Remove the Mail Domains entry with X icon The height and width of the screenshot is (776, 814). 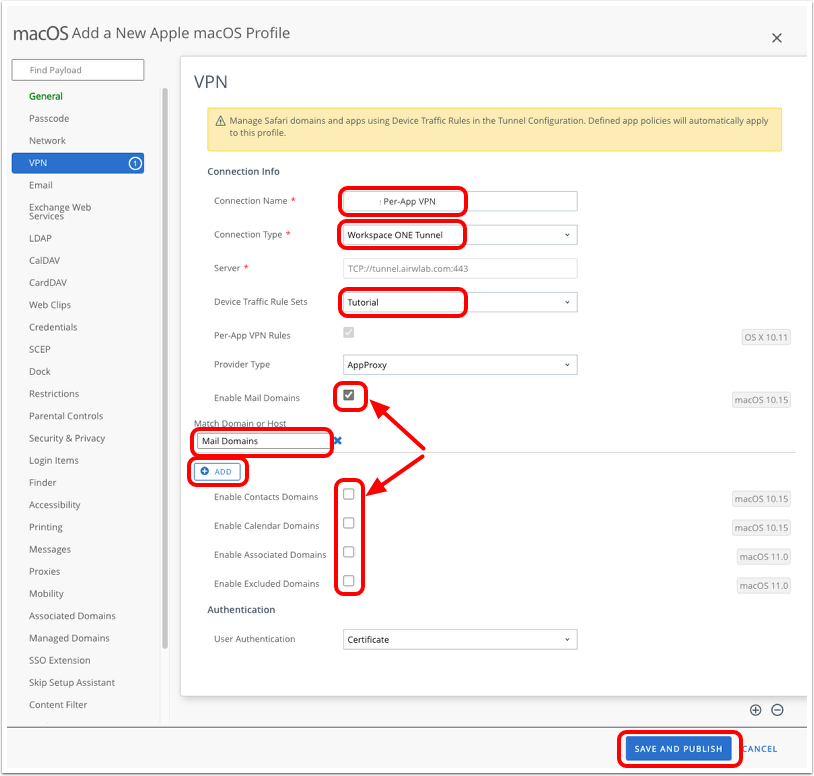(338, 441)
